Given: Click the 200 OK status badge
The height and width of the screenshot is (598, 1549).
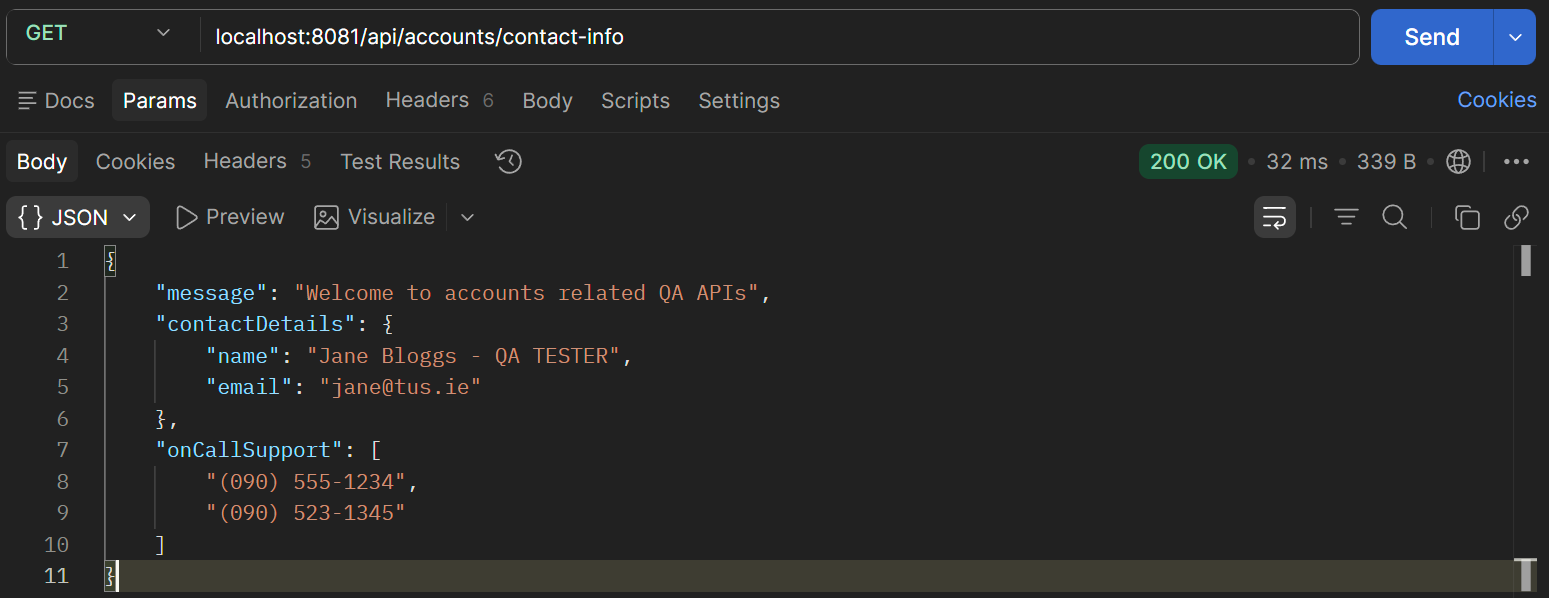Looking at the screenshot, I should click(x=1188, y=162).
